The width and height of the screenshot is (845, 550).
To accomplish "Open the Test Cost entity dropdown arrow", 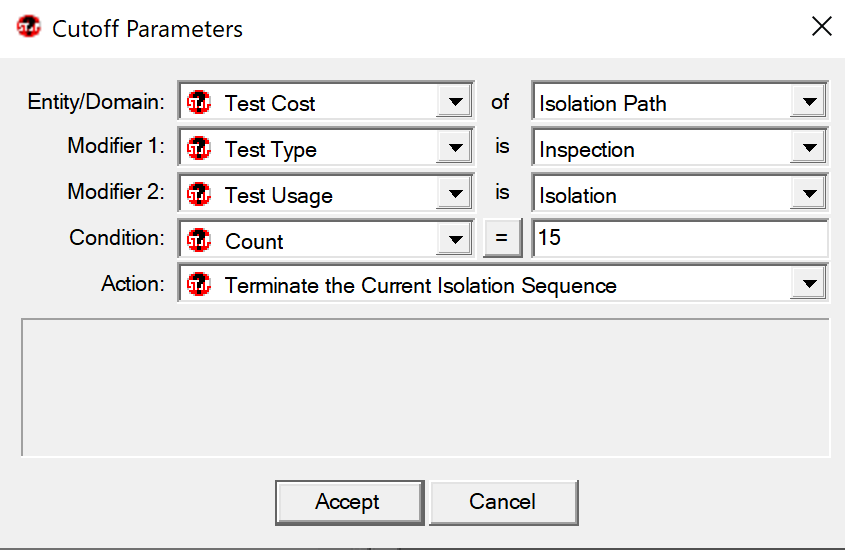I will click(x=455, y=102).
